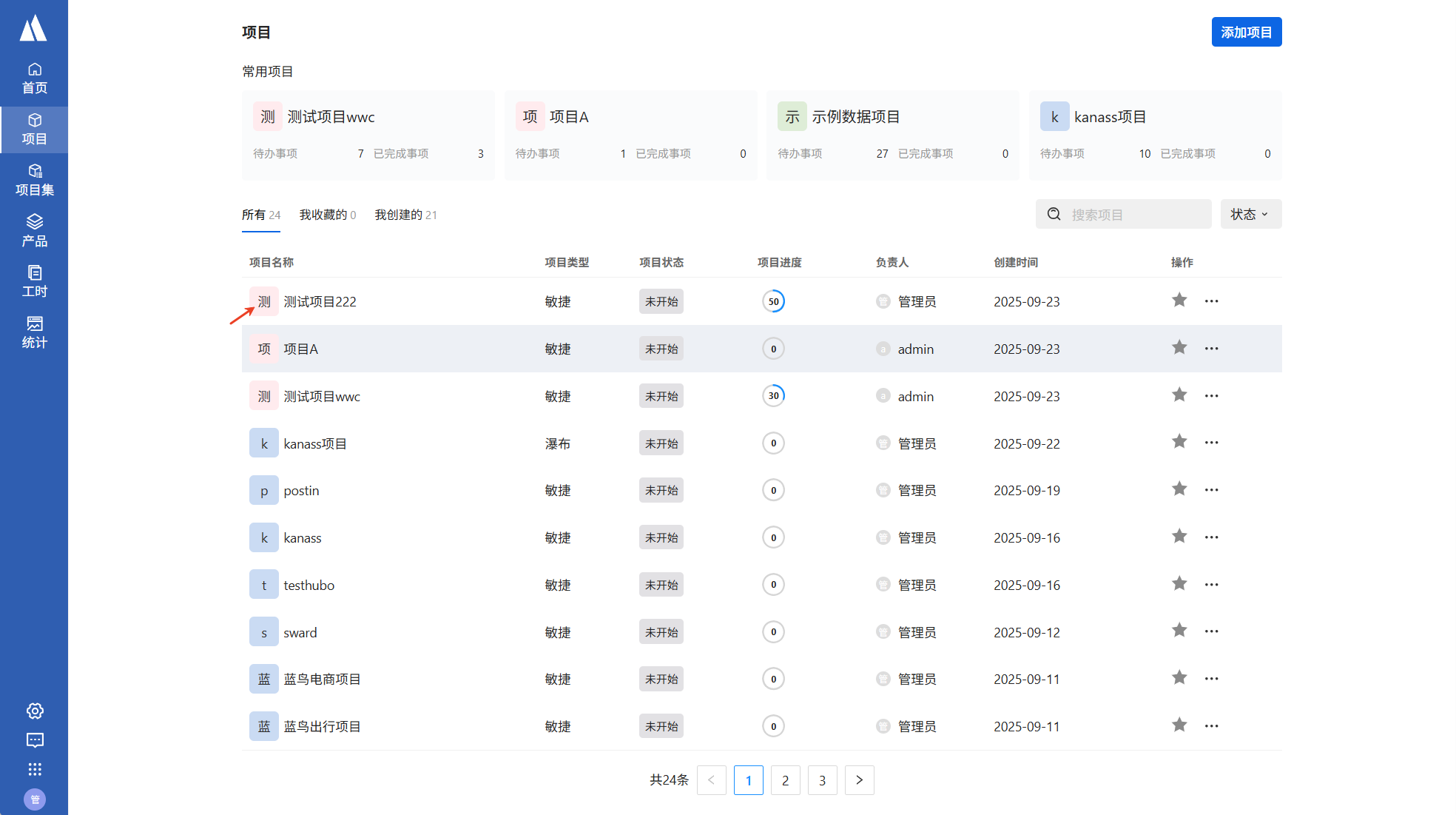1456x815 pixels.
Task: Switch to the 我收藏的 tab
Action: pyautogui.click(x=328, y=215)
